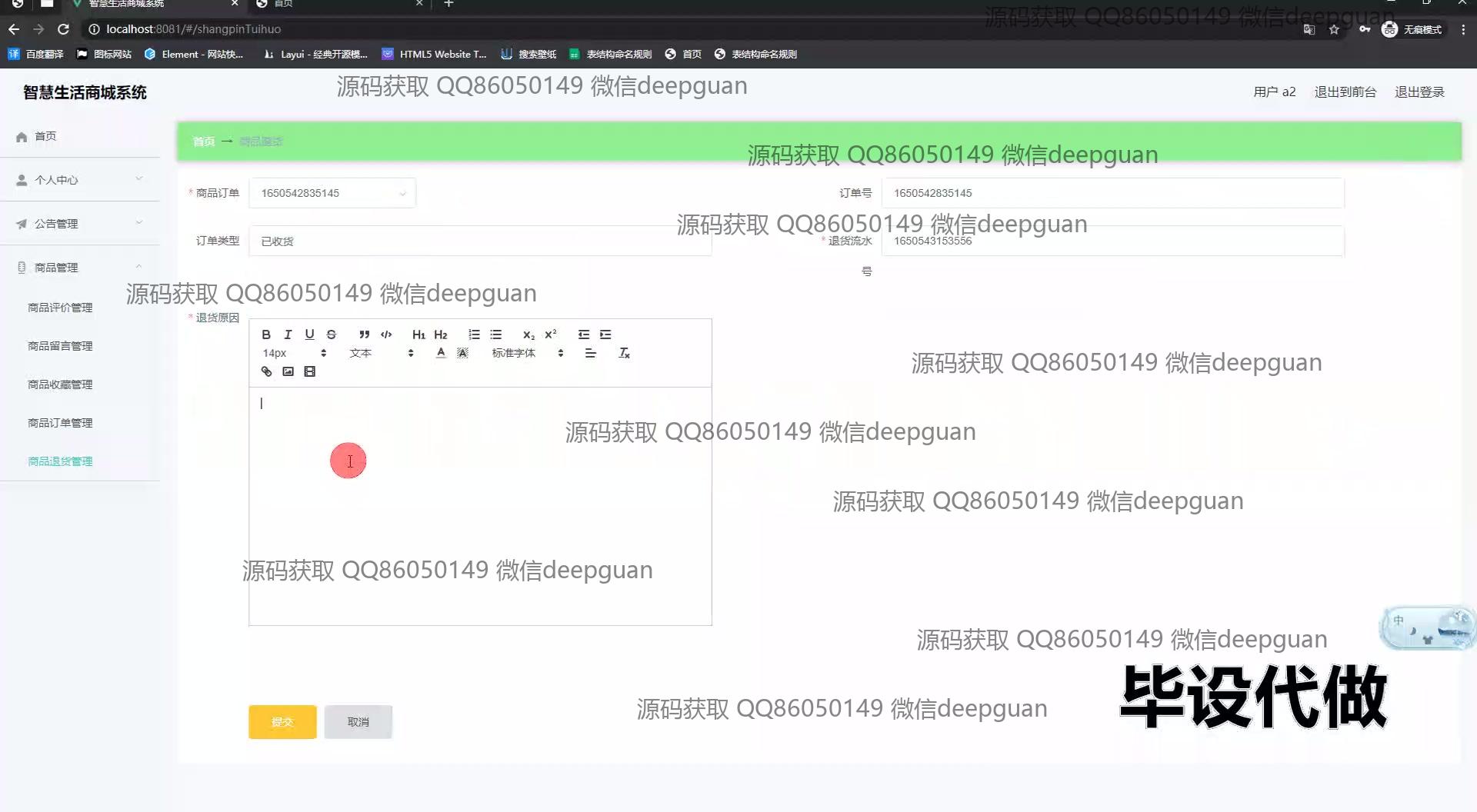Go to 首页 in the sidebar
1477x812 pixels.
pyautogui.click(x=80, y=136)
